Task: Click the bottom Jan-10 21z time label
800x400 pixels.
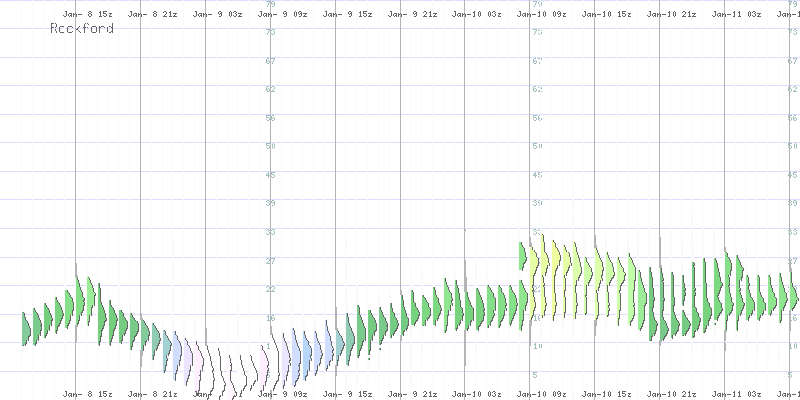Action: [x=672, y=394]
